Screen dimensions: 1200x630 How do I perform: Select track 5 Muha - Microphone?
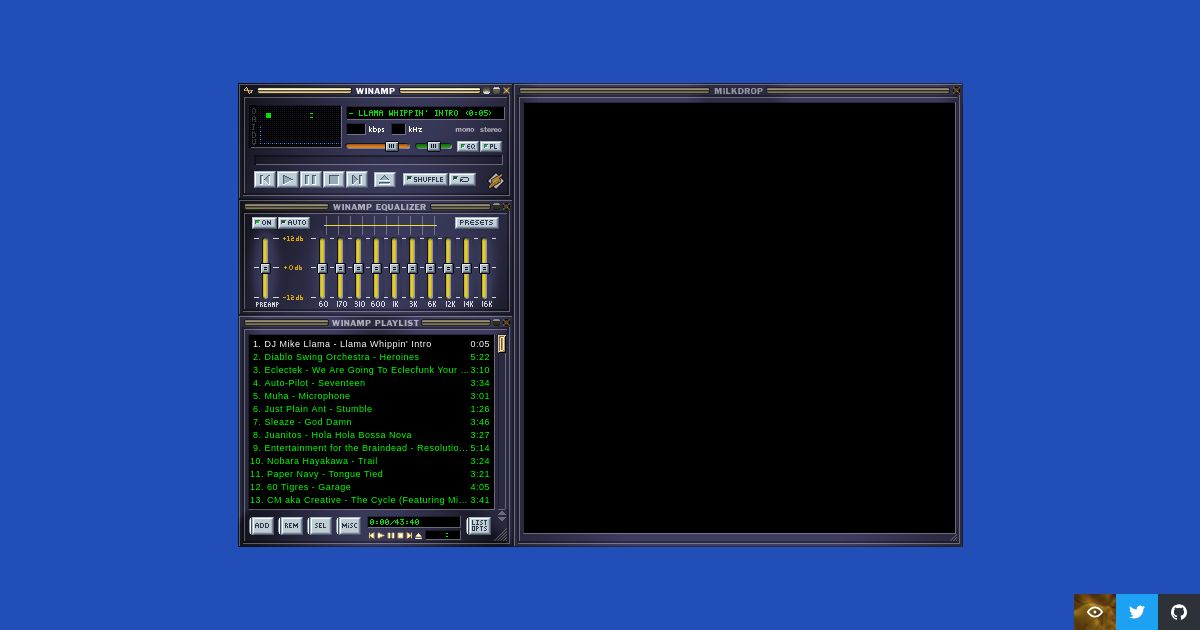point(371,396)
